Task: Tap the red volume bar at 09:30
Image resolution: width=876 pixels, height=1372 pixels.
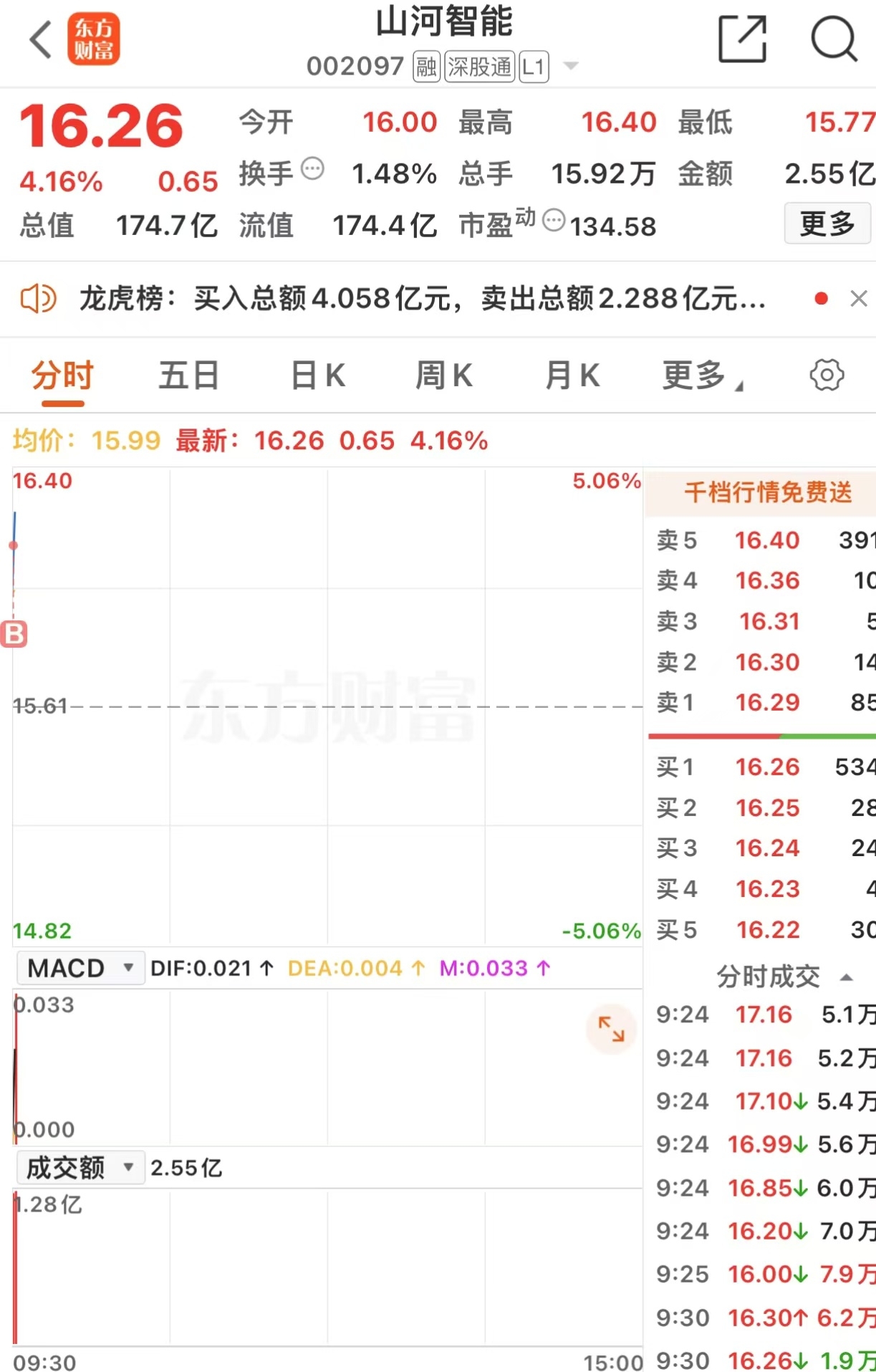Action: [x=15, y=1268]
